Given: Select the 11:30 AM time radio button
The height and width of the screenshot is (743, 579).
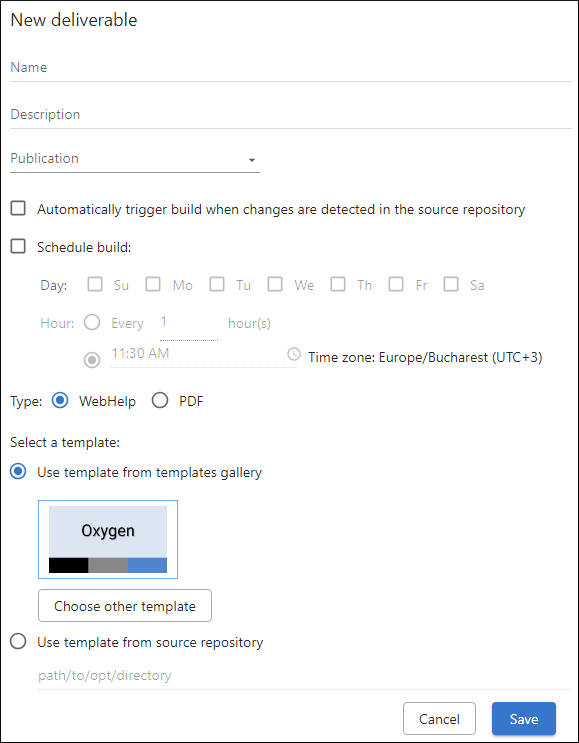Looking at the screenshot, I should click(x=92, y=360).
